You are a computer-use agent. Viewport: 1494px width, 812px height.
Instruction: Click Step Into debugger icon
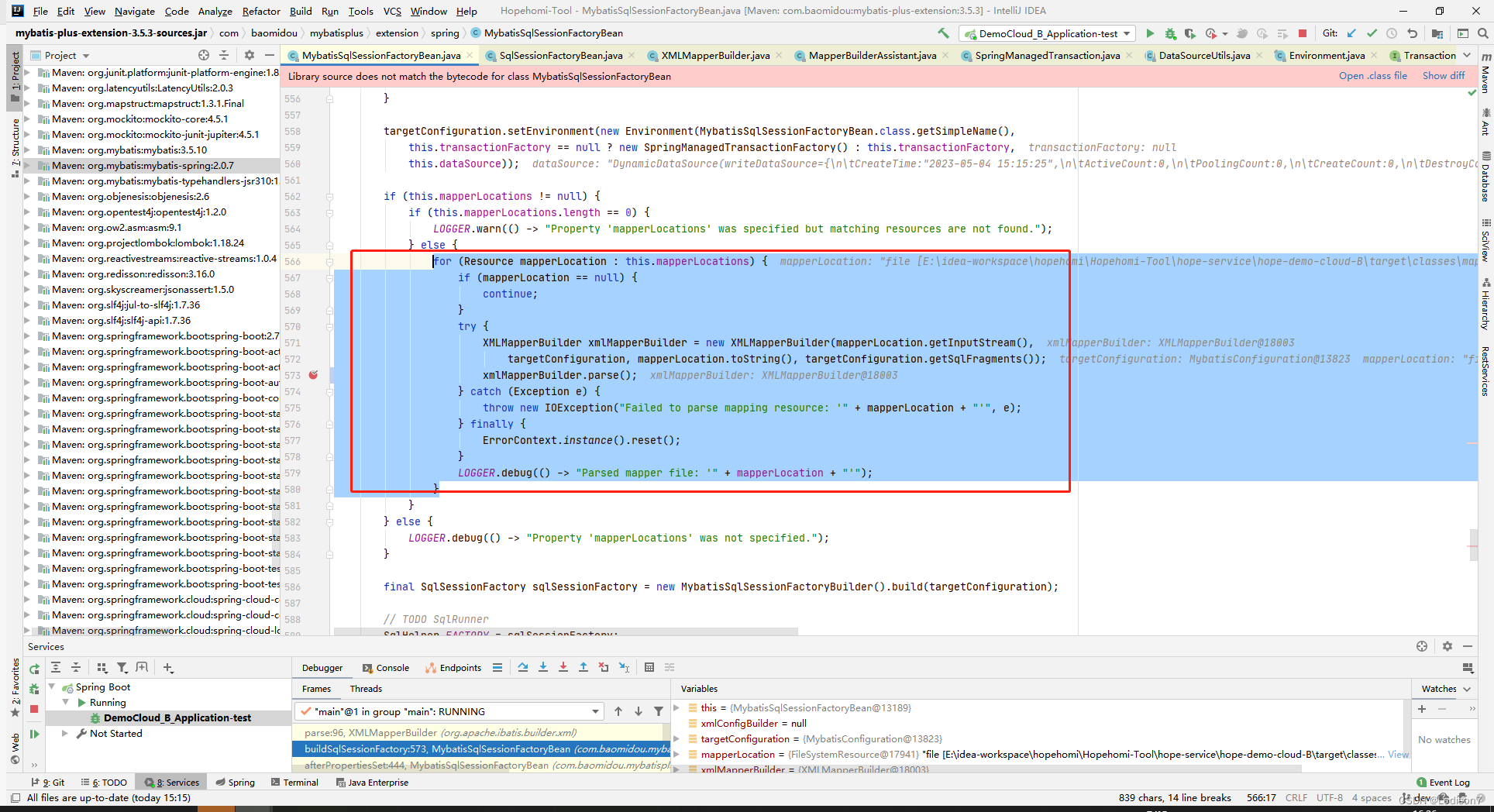point(543,667)
